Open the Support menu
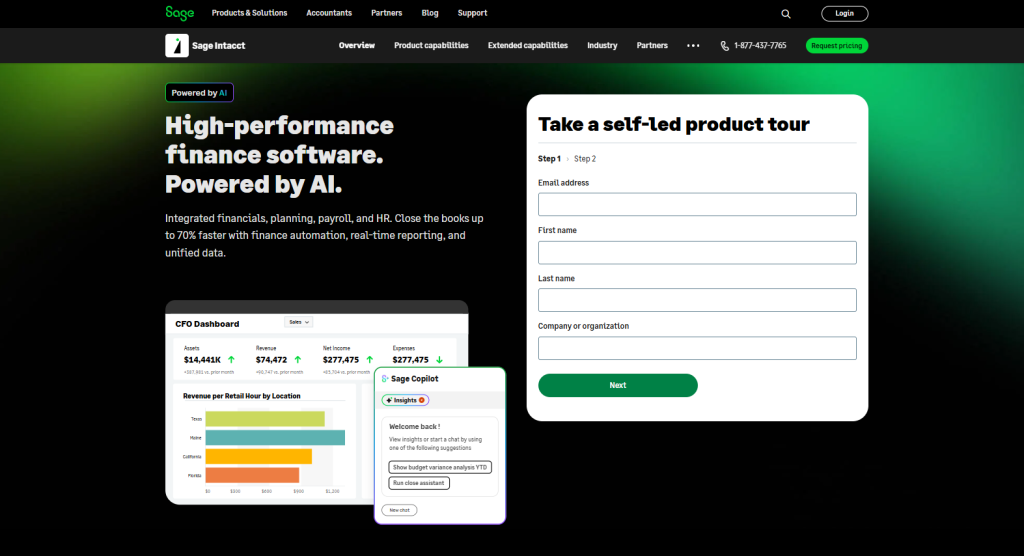 472,13
